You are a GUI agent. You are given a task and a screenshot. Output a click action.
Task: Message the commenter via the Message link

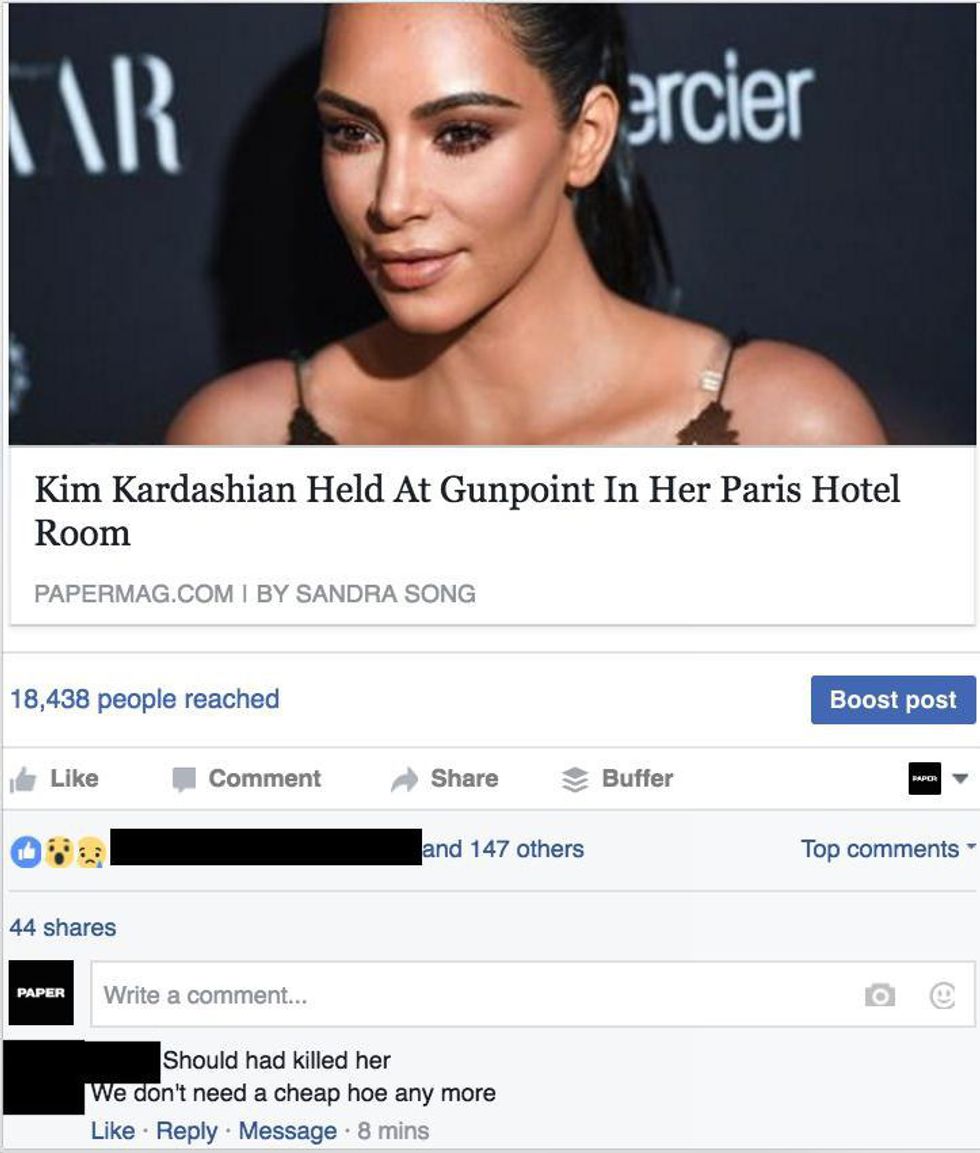287,1130
